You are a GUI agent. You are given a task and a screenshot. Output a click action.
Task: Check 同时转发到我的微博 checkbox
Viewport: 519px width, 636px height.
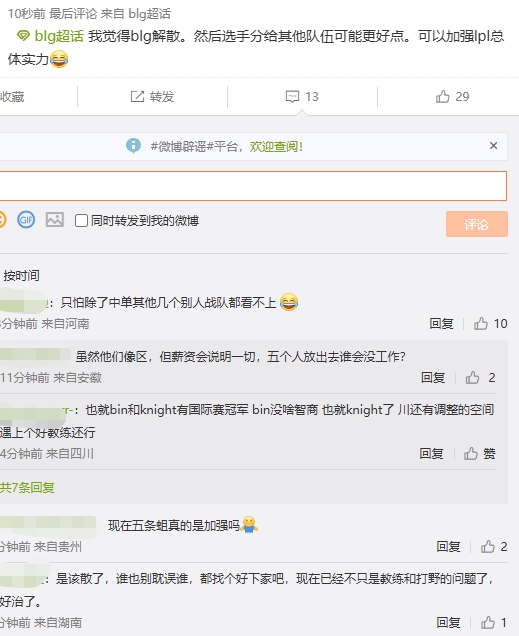(x=81, y=221)
